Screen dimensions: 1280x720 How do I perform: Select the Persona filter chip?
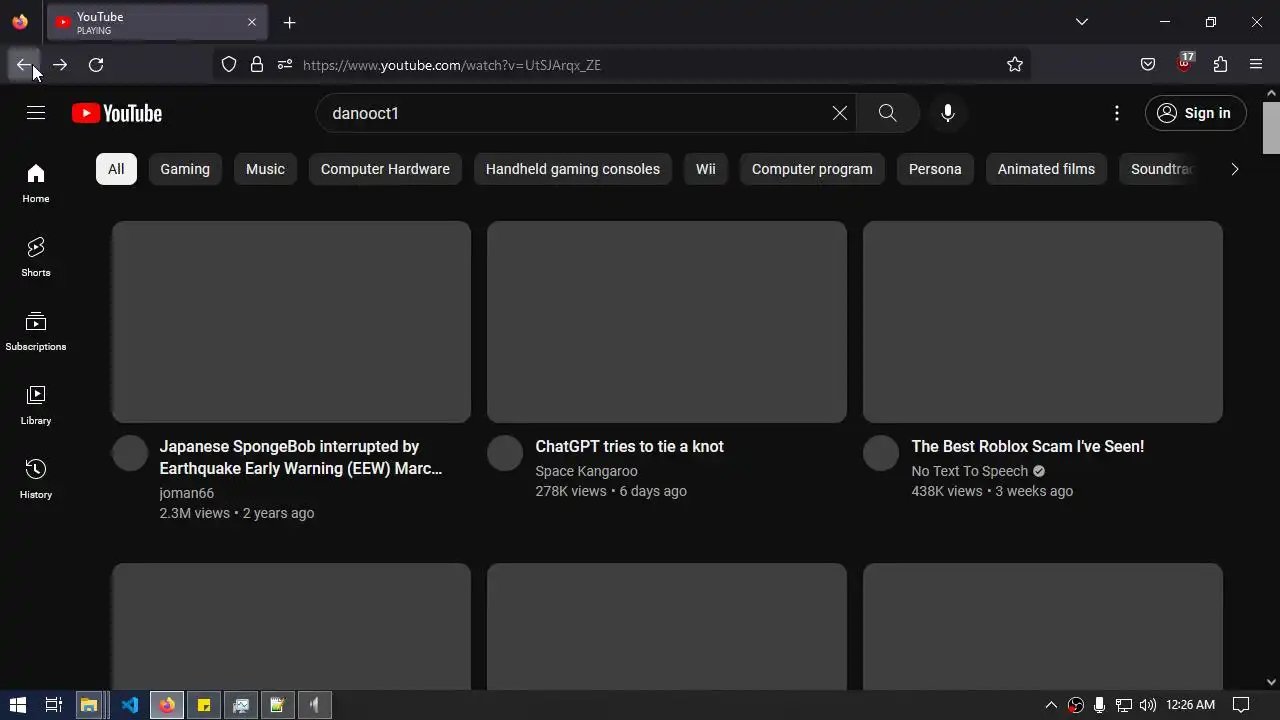pos(935,169)
